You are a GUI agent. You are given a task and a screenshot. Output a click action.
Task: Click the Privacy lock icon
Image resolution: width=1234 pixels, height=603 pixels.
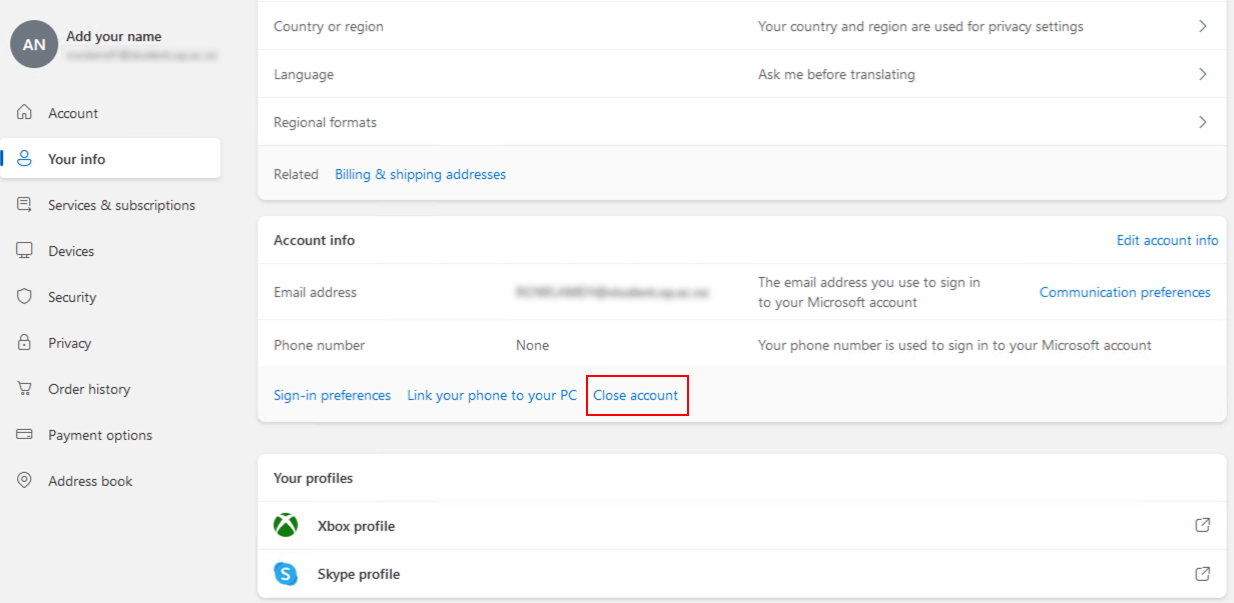pyautogui.click(x=25, y=343)
